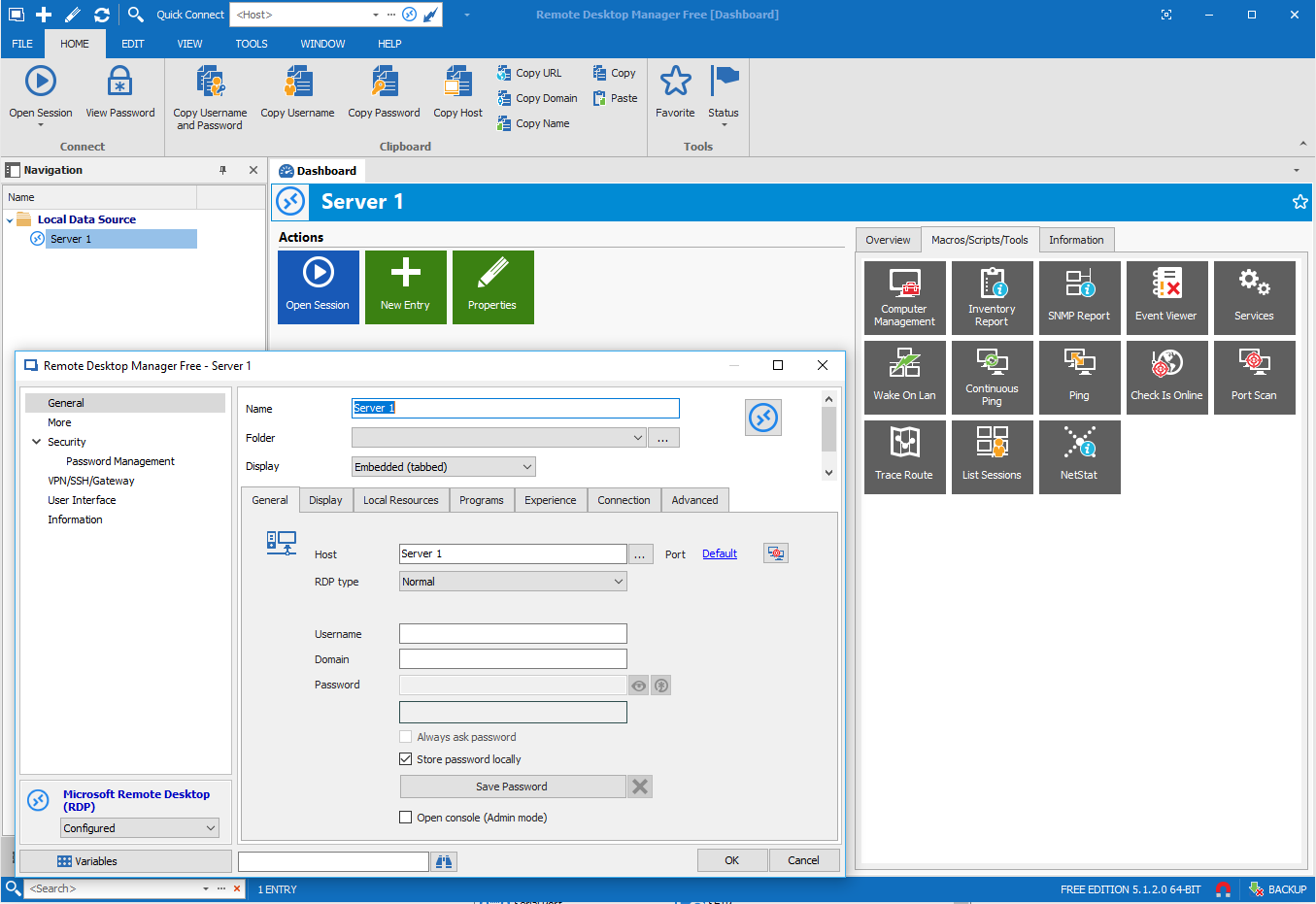The image size is (1316, 904).
Task: Enable Always ask password option
Action: [x=406, y=736]
